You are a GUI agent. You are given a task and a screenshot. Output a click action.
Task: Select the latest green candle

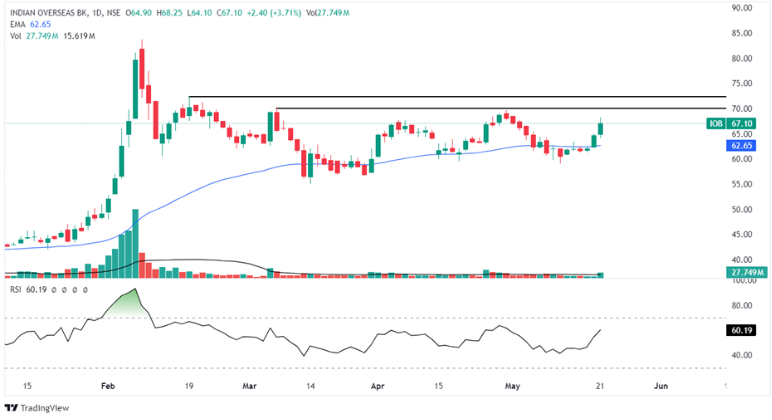pos(602,131)
